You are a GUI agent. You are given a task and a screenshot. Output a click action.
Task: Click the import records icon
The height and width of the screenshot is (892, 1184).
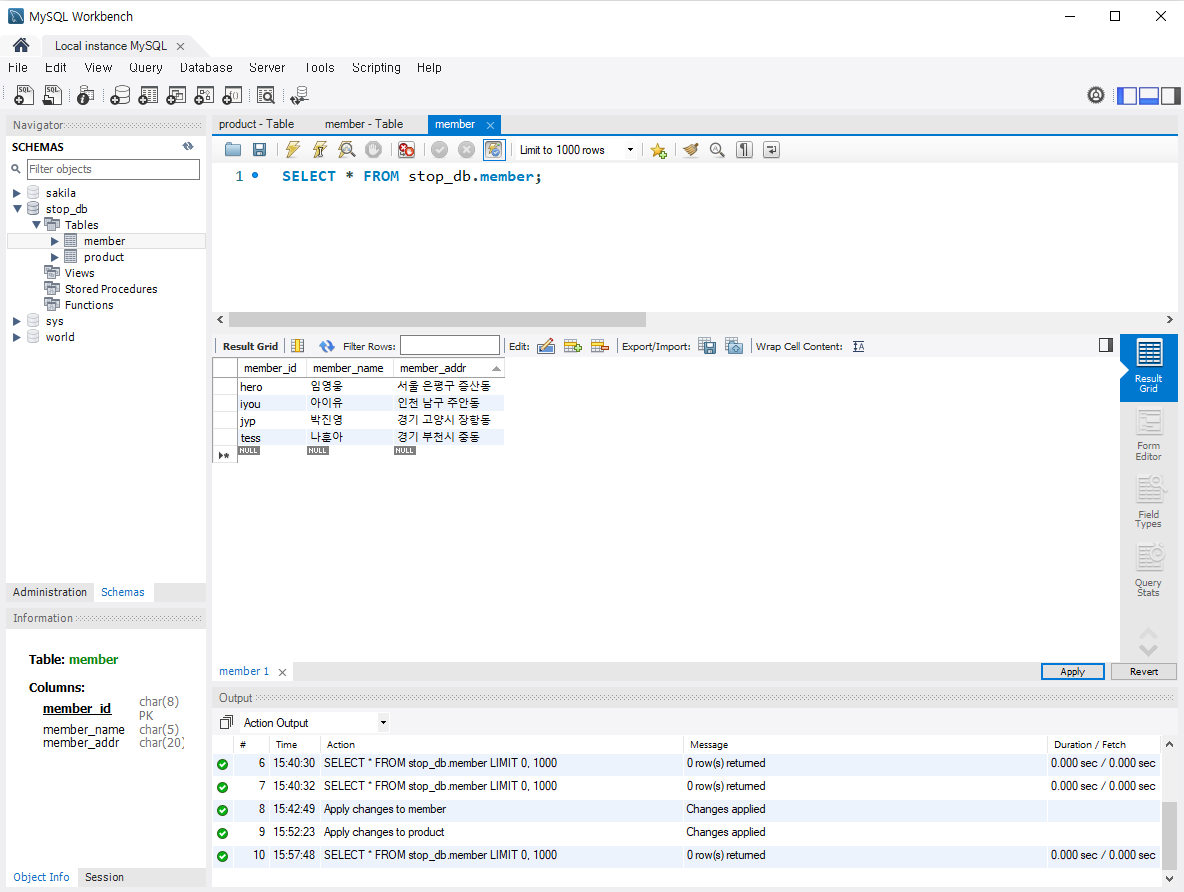(x=734, y=346)
